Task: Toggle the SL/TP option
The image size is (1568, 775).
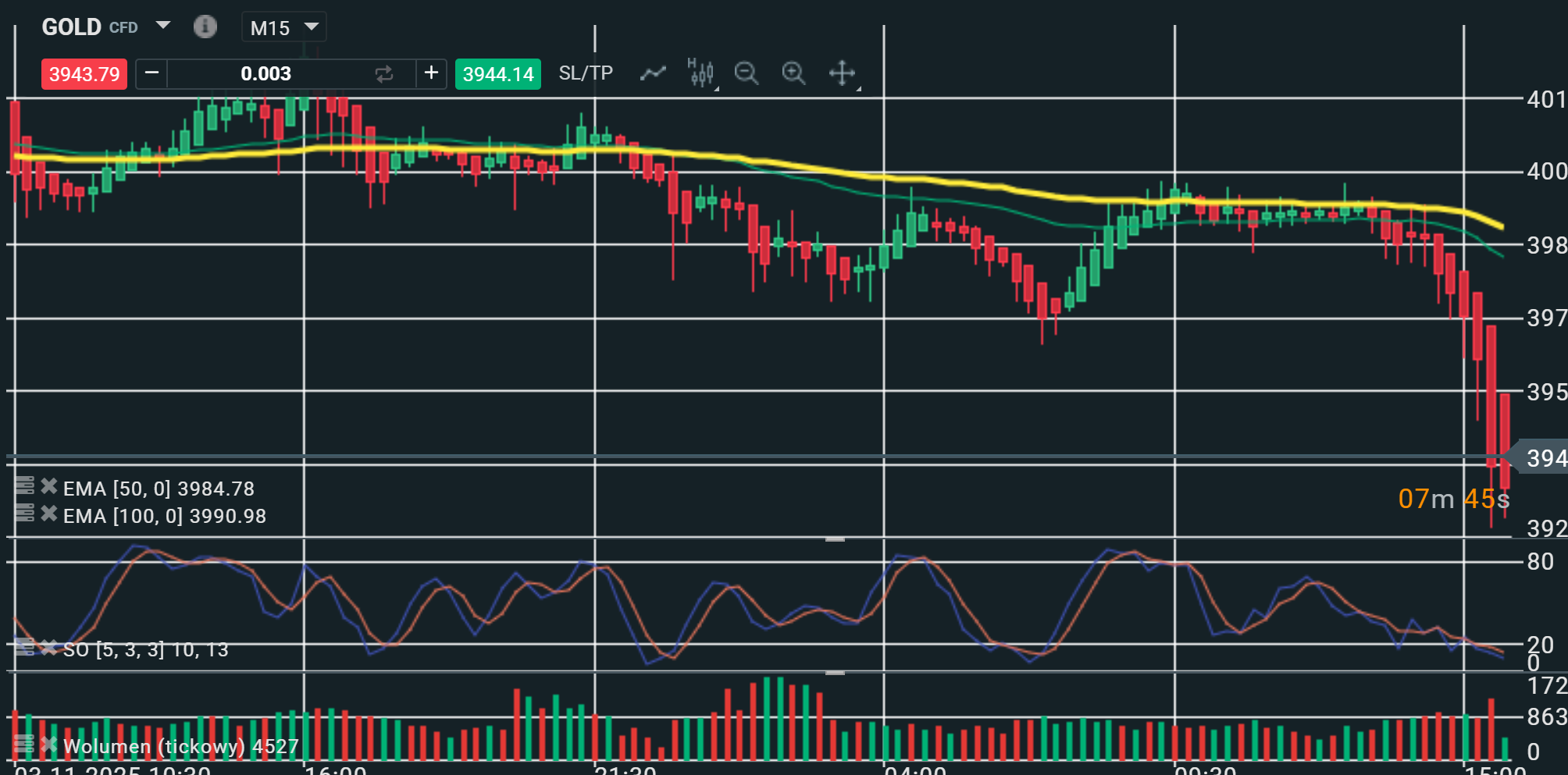Action: click(586, 73)
